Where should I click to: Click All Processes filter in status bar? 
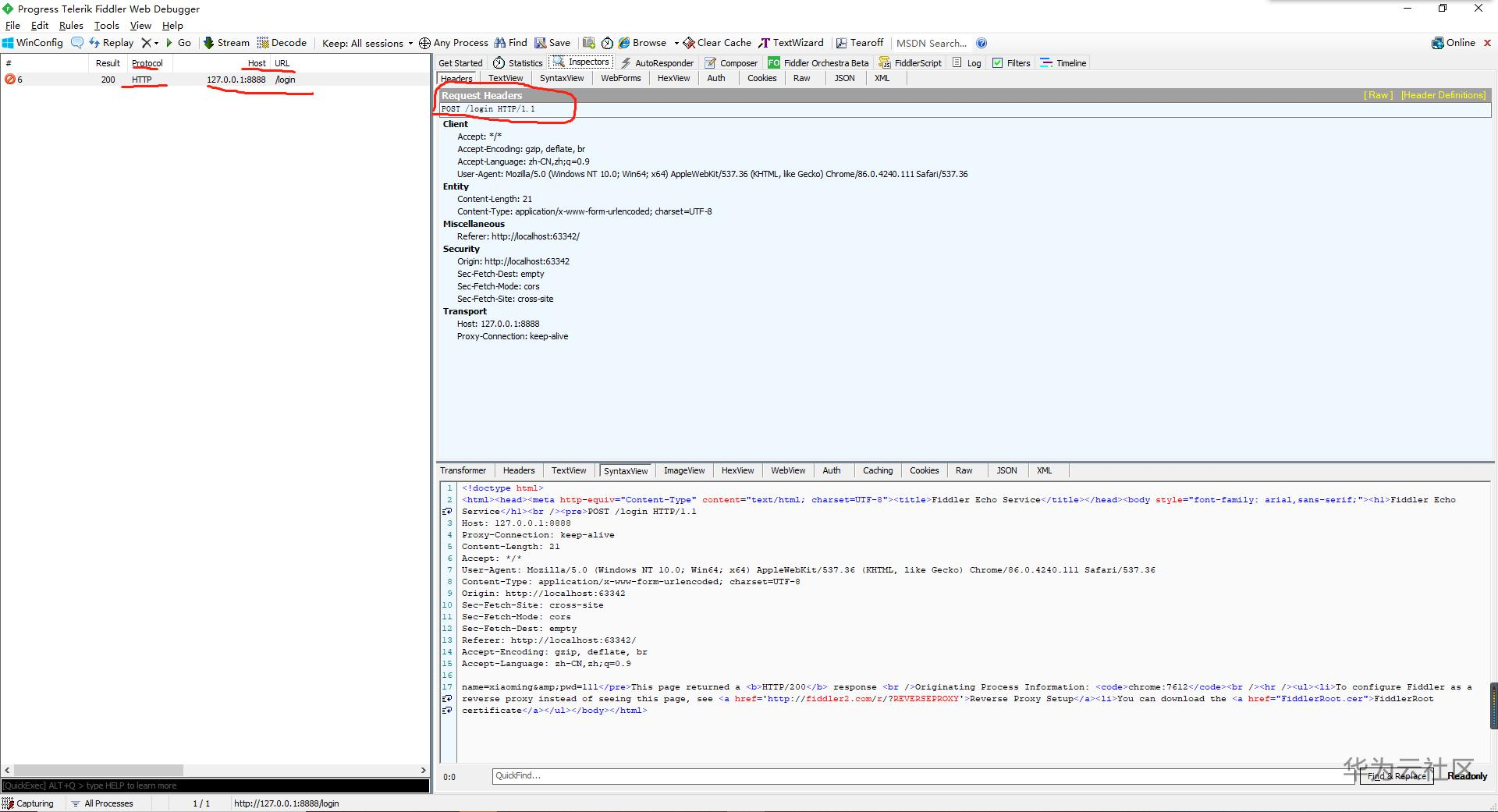102,803
